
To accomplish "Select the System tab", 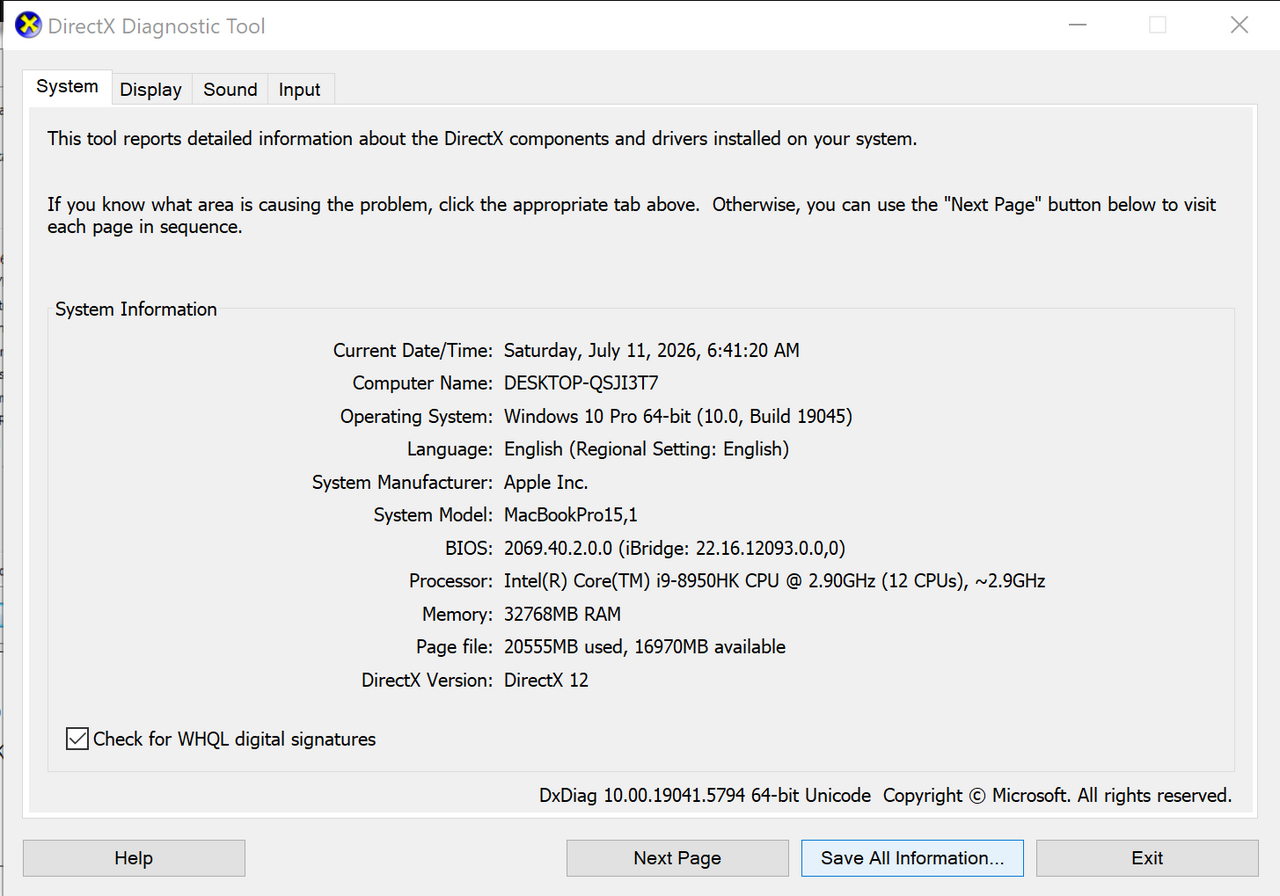I will (x=67, y=86).
